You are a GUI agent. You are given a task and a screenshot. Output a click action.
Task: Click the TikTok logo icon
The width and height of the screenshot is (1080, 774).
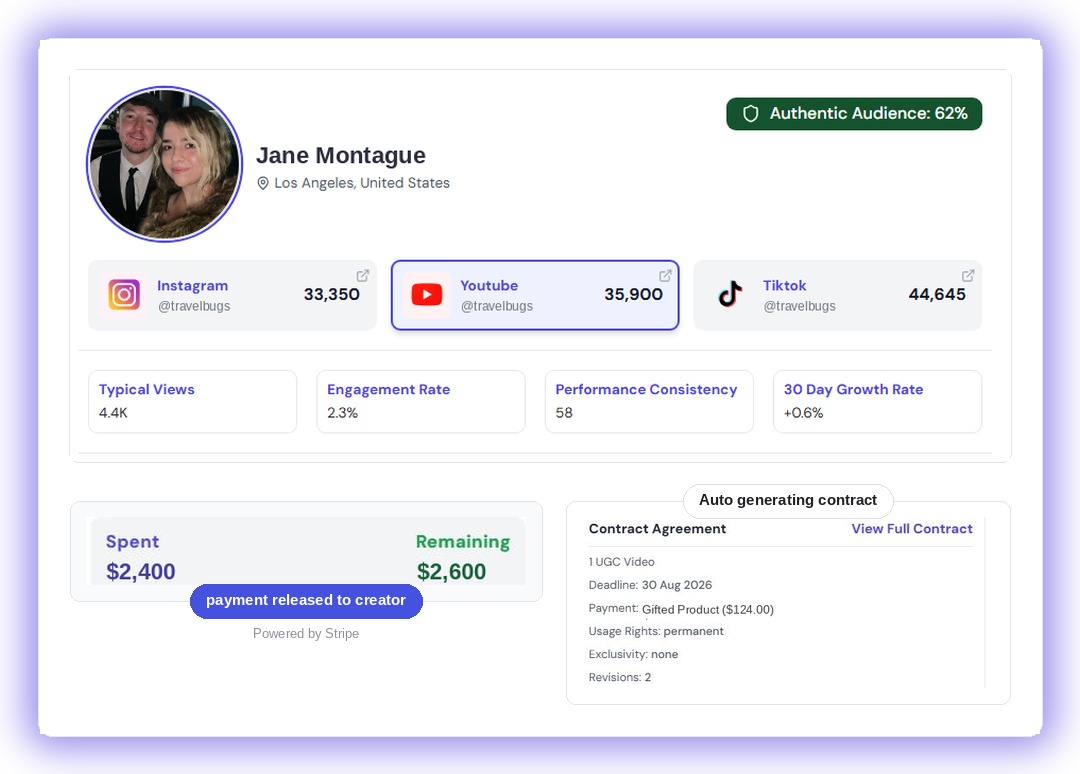point(730,294)
